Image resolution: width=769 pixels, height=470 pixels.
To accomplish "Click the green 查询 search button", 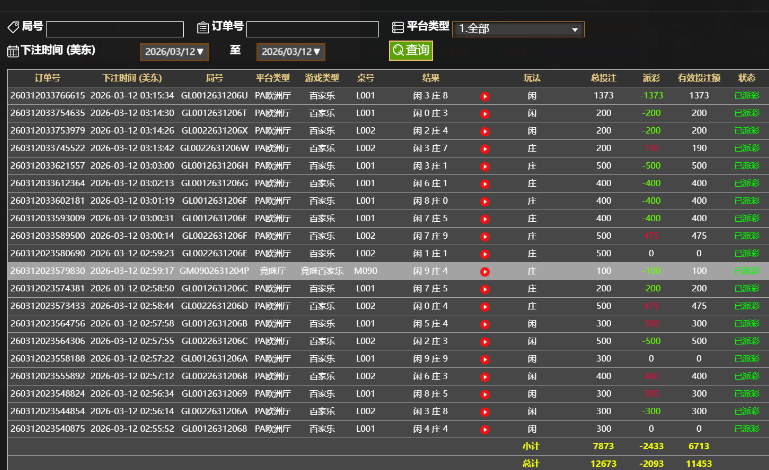I will click(x=411, y=51).
